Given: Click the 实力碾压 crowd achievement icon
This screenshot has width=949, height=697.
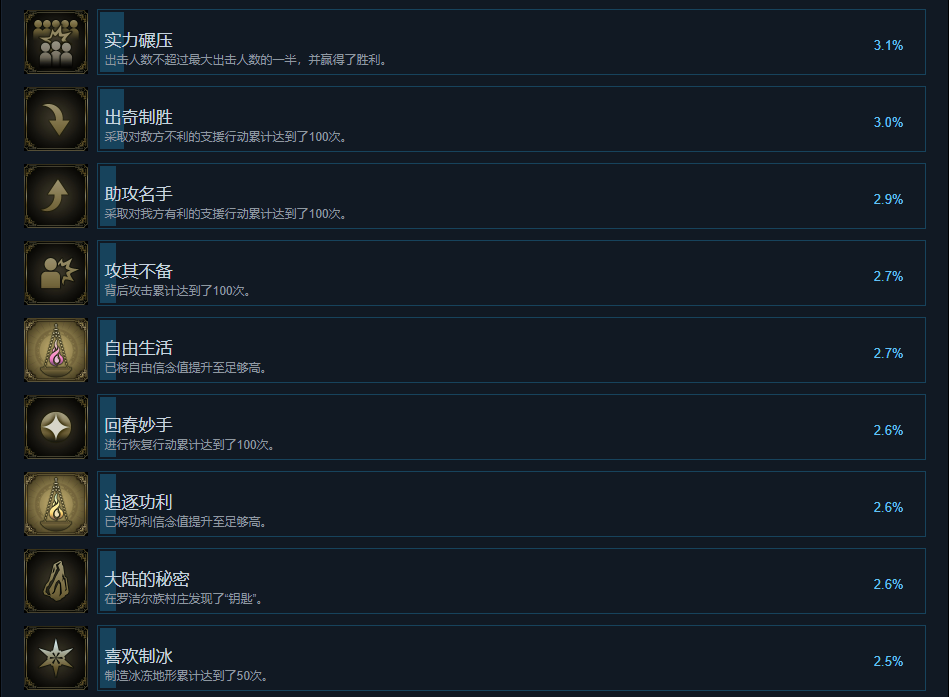Looking at the screenshot, I should [x=56, y=42].
